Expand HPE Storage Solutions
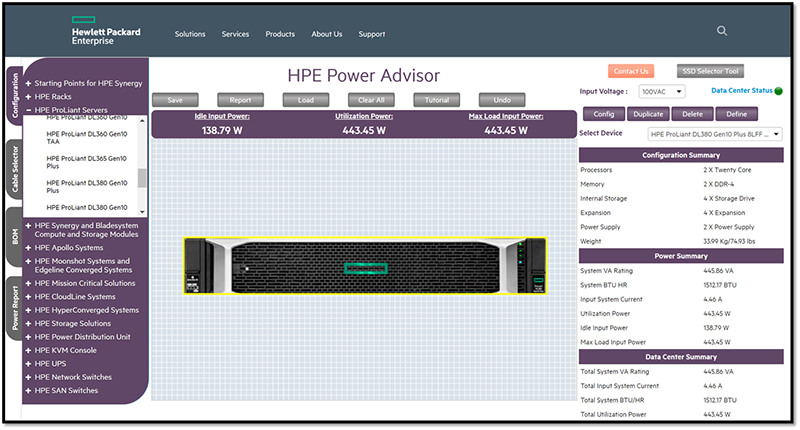800x430 pixels. pos(28,323)
